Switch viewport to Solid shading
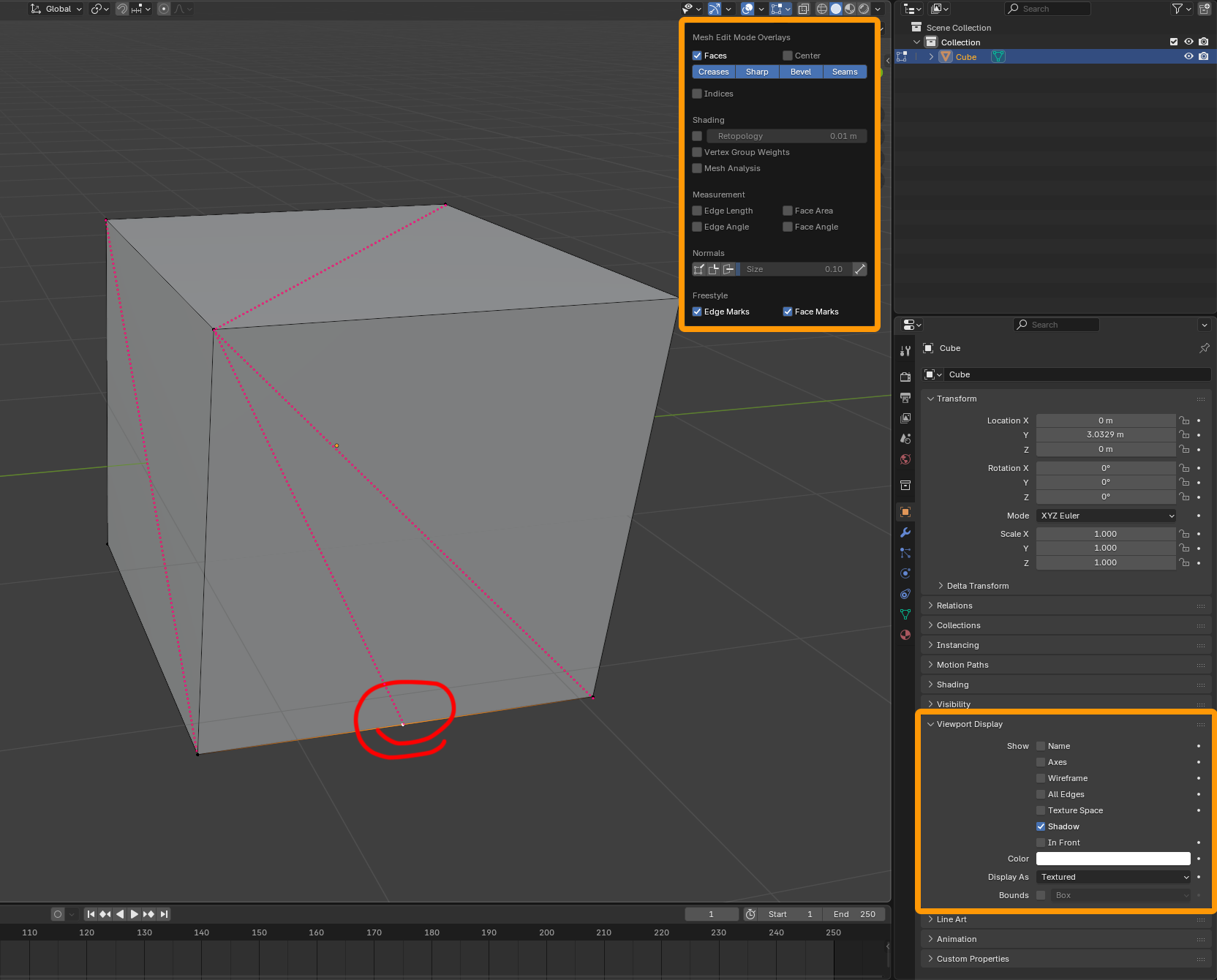 click(x=836, y=9)
